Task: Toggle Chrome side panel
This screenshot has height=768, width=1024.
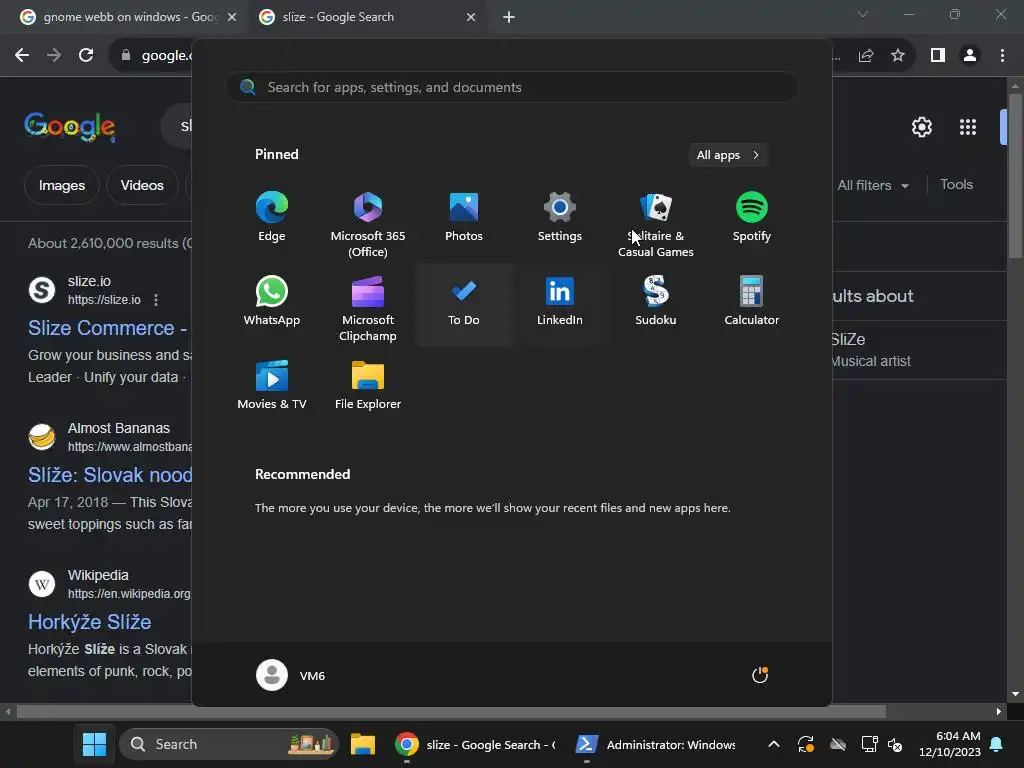Action: point(938,56)
